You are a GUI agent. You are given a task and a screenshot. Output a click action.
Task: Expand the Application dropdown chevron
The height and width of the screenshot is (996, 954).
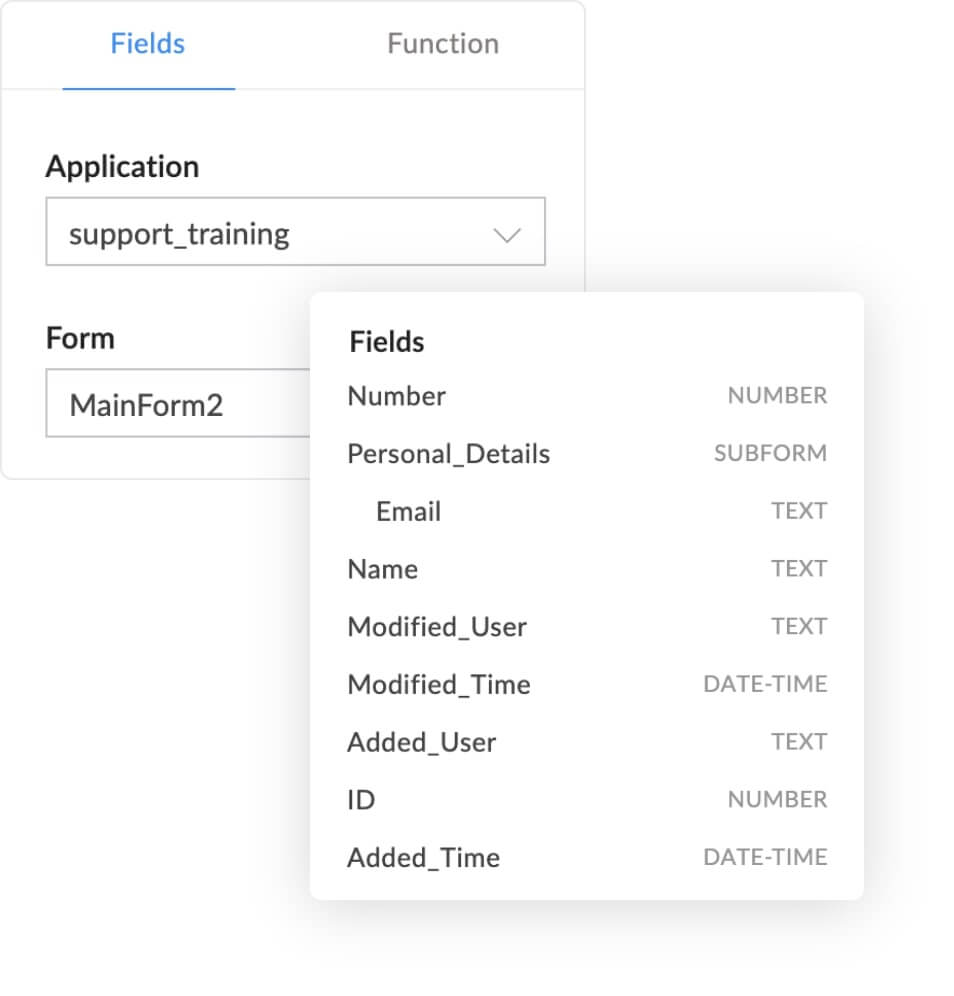(508, 235)
